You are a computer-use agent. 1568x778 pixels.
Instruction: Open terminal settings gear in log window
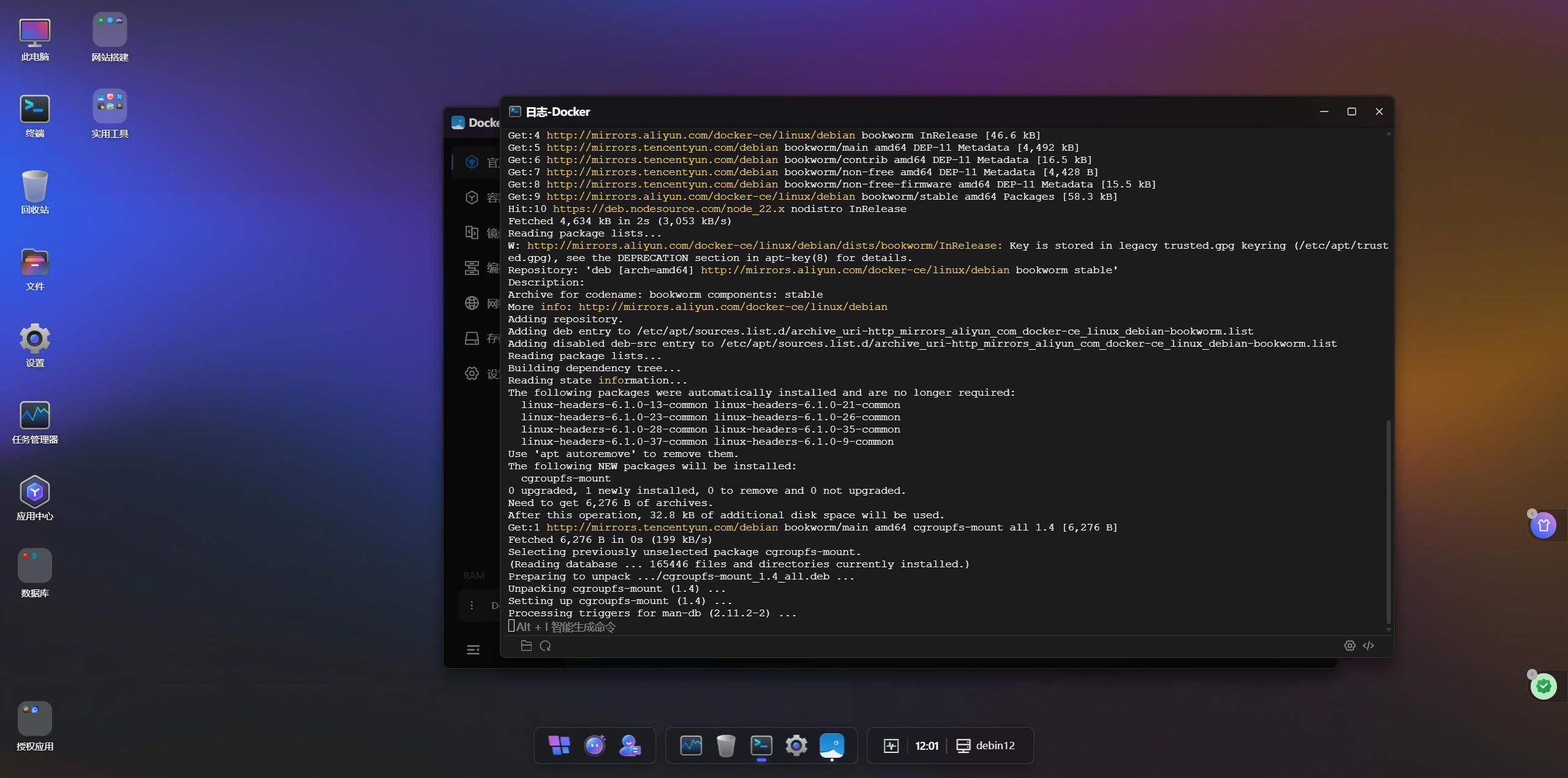point(1349,646)
